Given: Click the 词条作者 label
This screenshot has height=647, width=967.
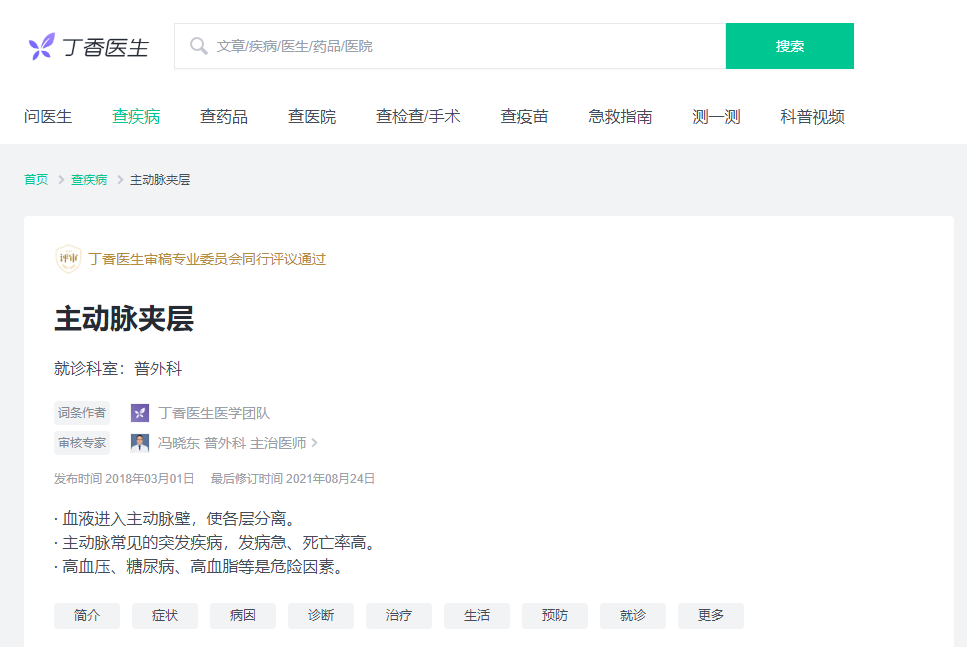Looking at the screenshot, I should (82, 413).
